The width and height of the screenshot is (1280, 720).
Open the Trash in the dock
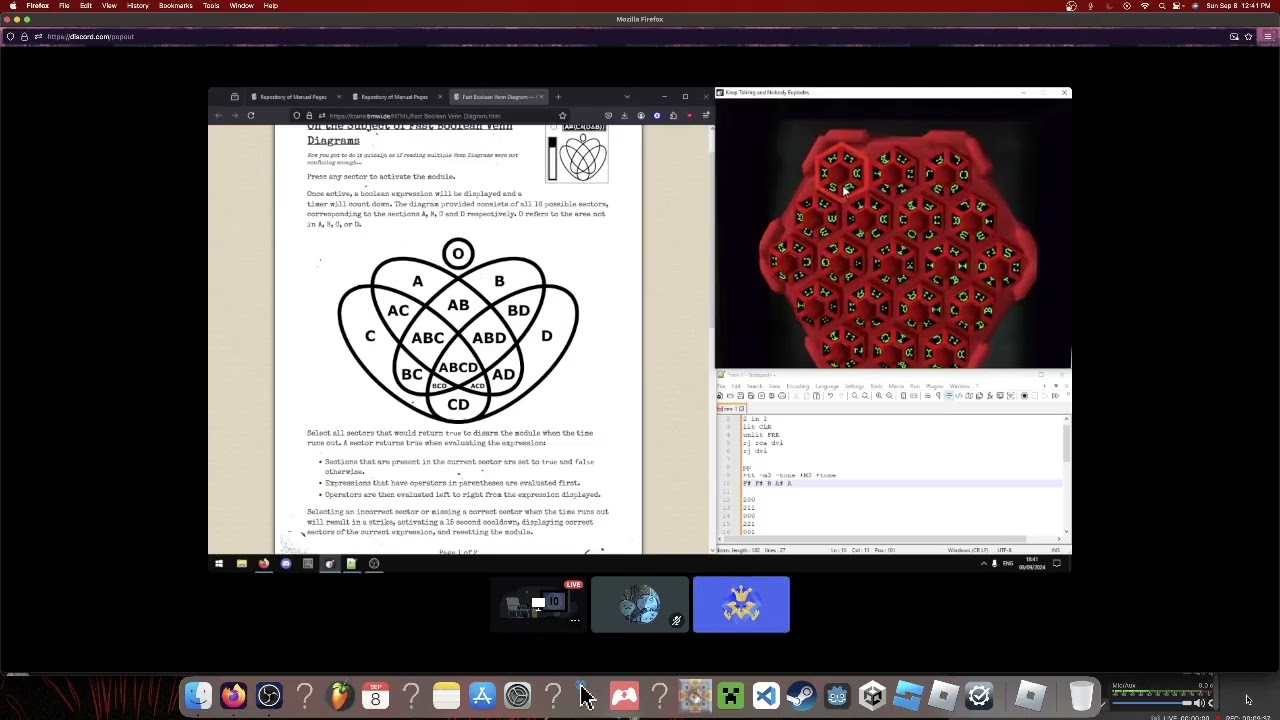[1081, 695]
